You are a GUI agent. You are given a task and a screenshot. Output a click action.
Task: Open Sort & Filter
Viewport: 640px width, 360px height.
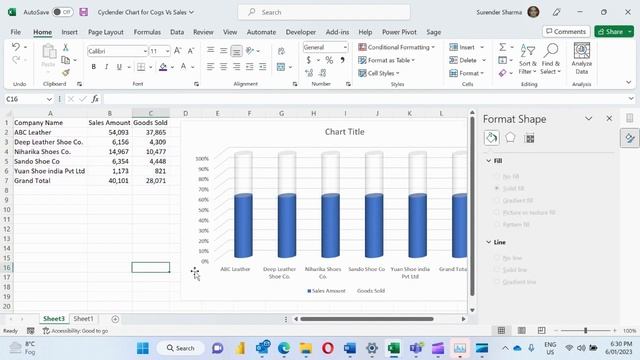528,59
